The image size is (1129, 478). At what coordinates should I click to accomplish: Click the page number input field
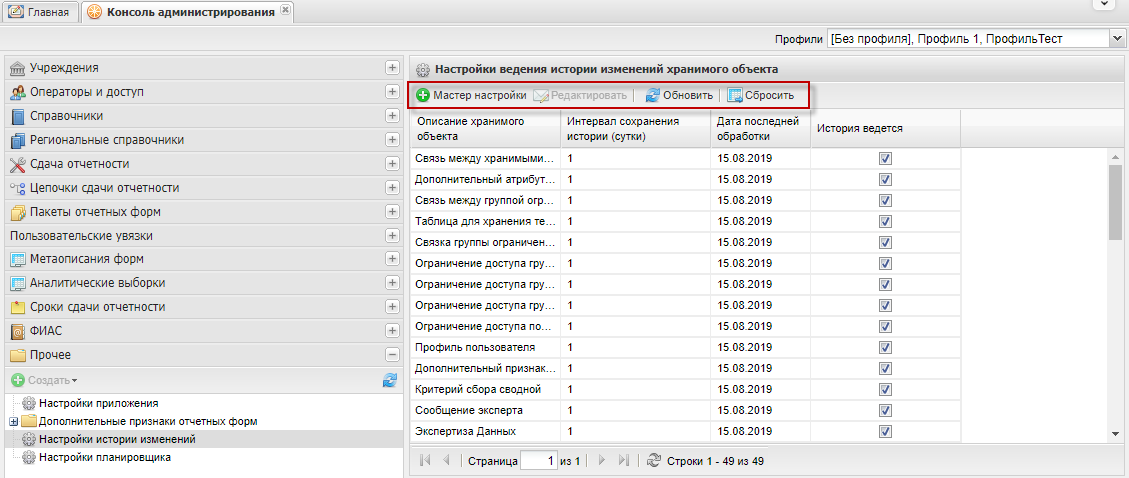[x=539, y=460]
